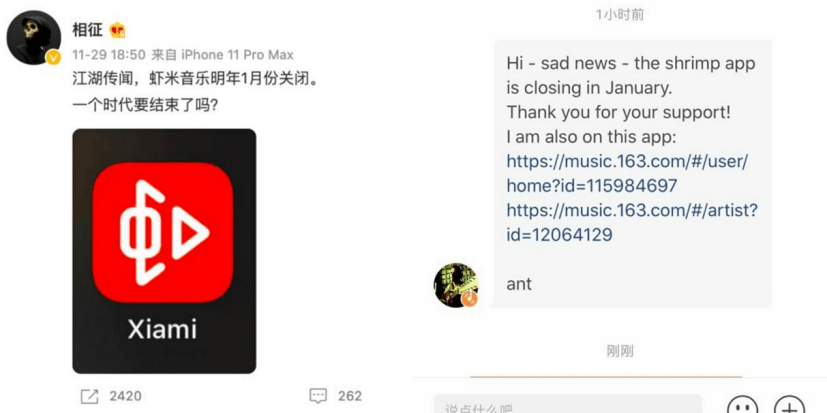Image resolution: width=827 pixels, height=413 pixels.
Task: Select the shrimp app closing message bubble
Action: (632, 174)
